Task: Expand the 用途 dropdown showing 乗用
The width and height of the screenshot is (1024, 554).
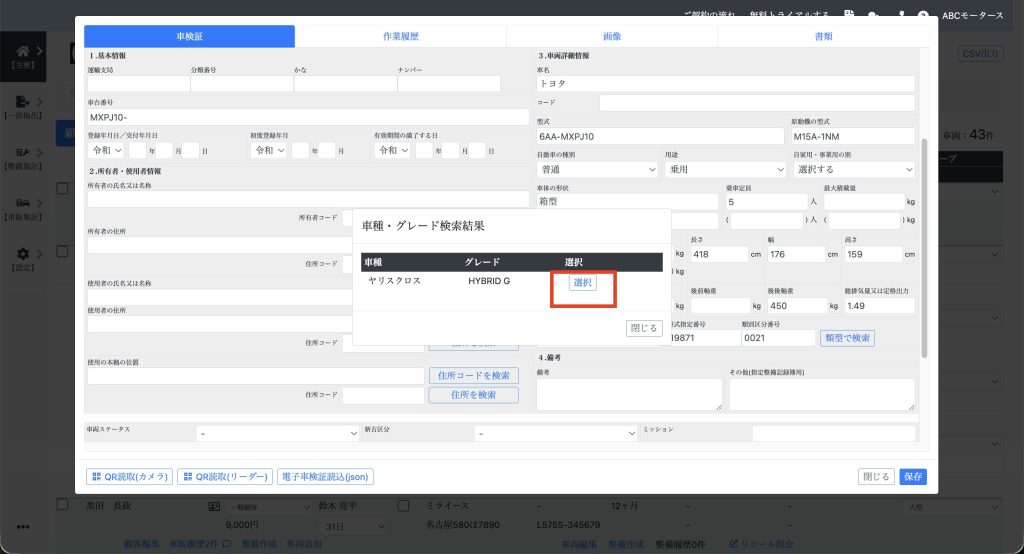Action: click(725, 170)
